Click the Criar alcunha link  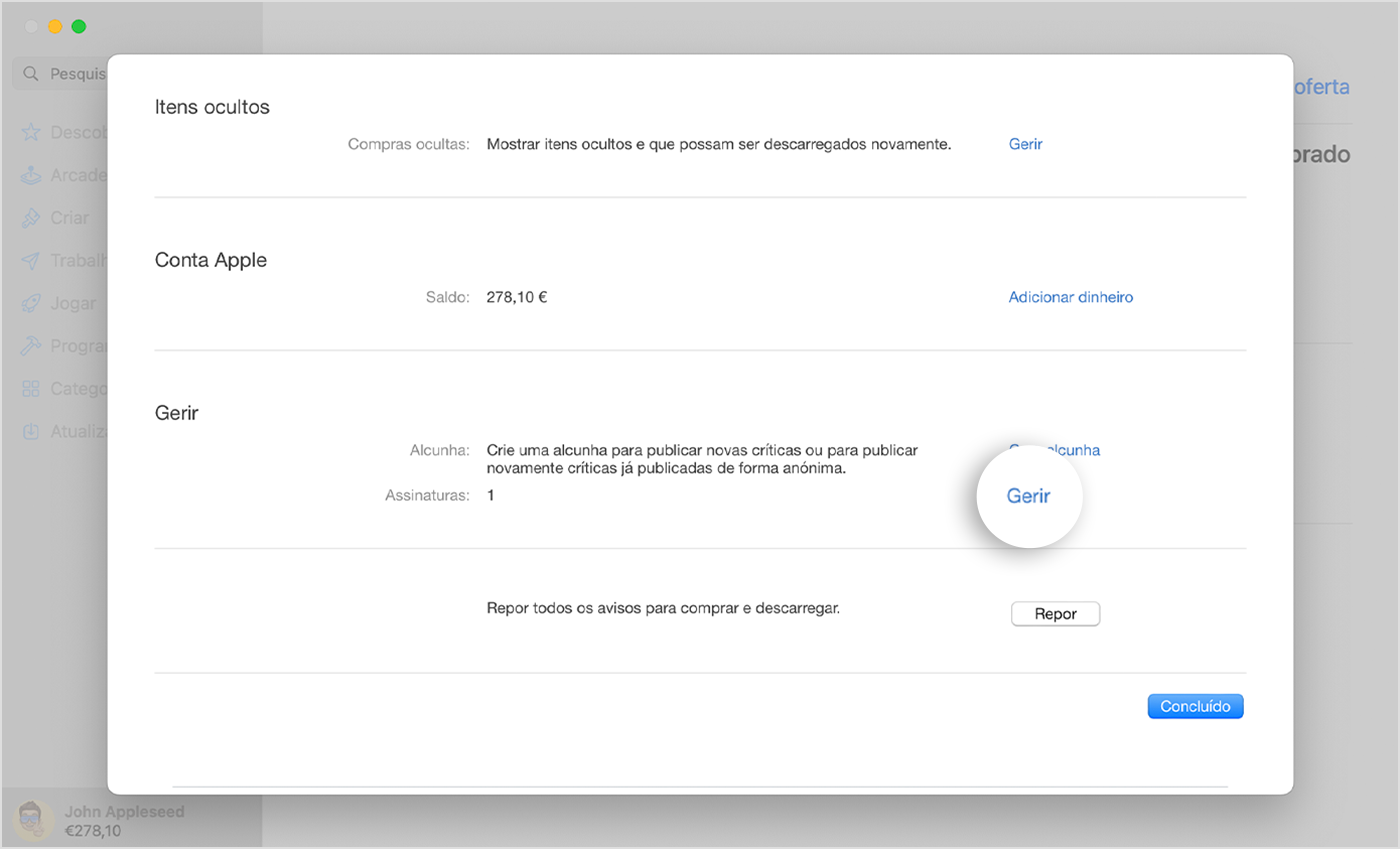point(1055,450)
